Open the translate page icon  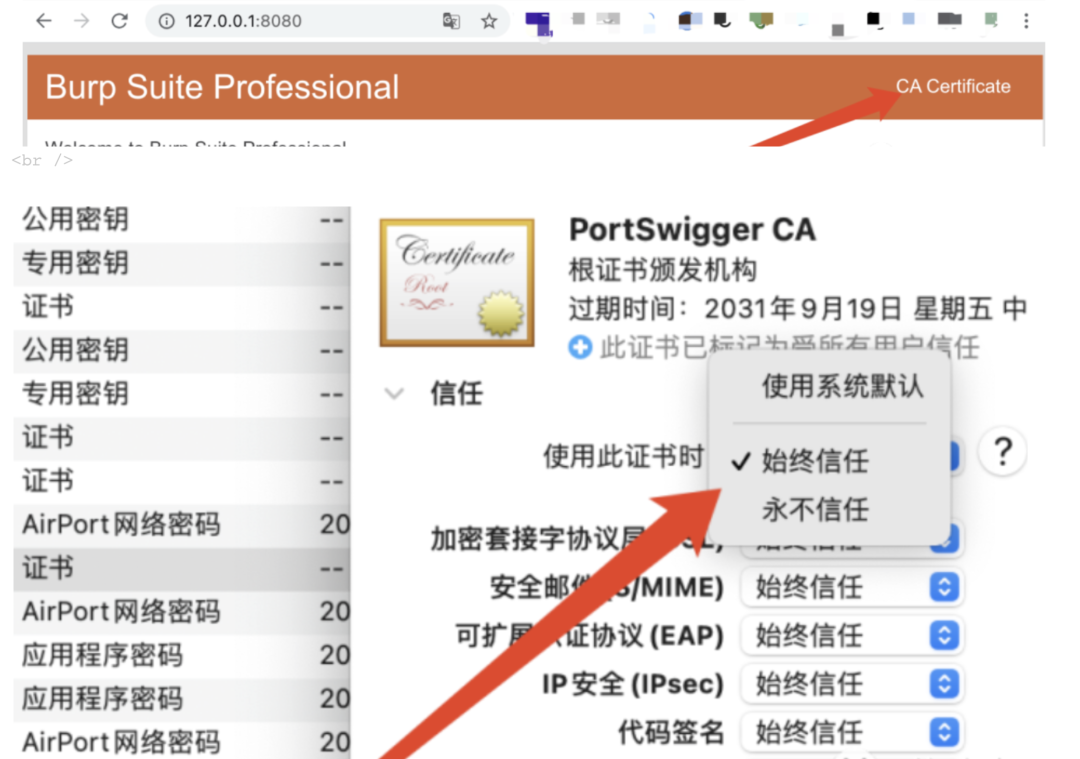coord(451,21)
